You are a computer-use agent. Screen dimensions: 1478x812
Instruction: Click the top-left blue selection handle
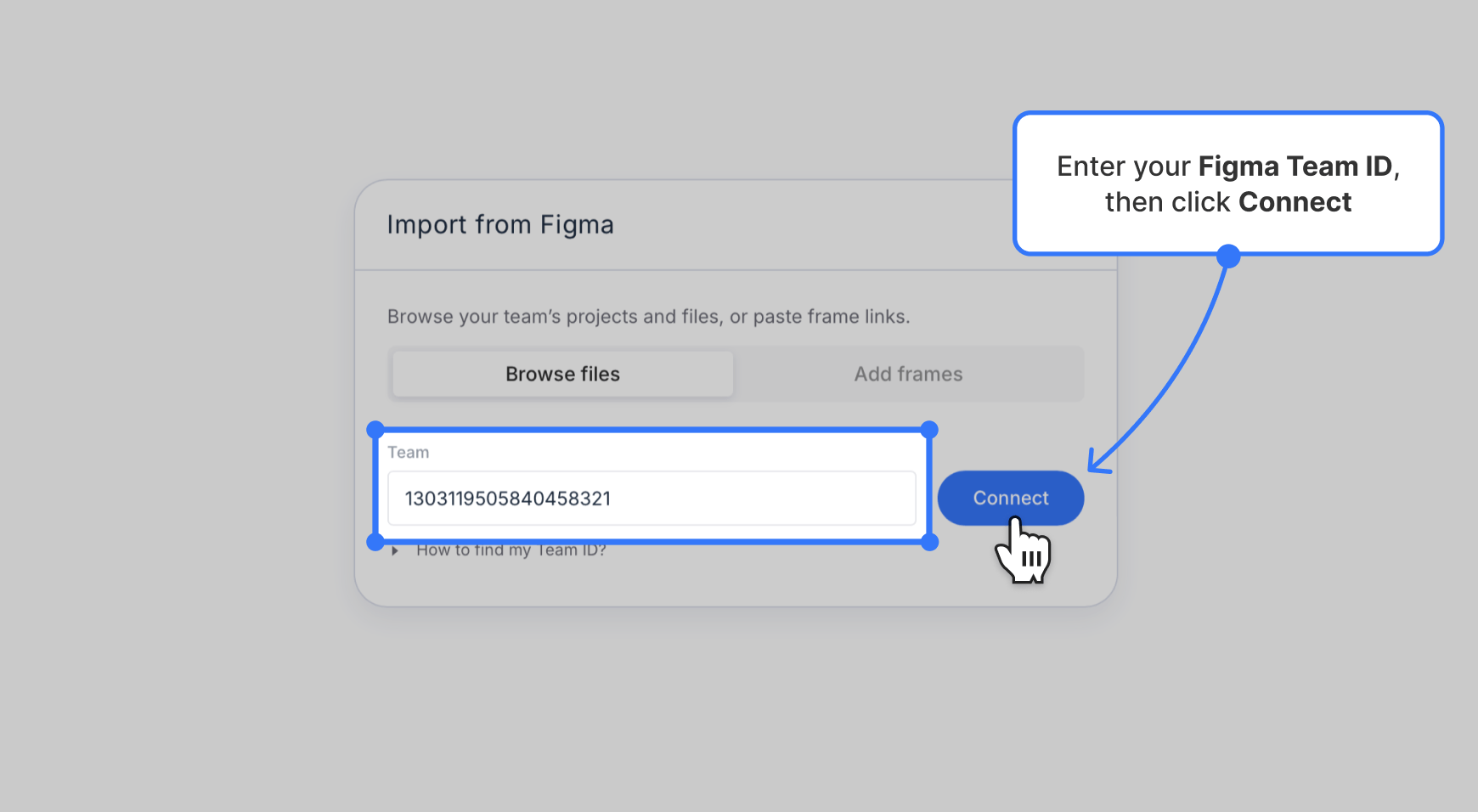click(x=375, y=428)
